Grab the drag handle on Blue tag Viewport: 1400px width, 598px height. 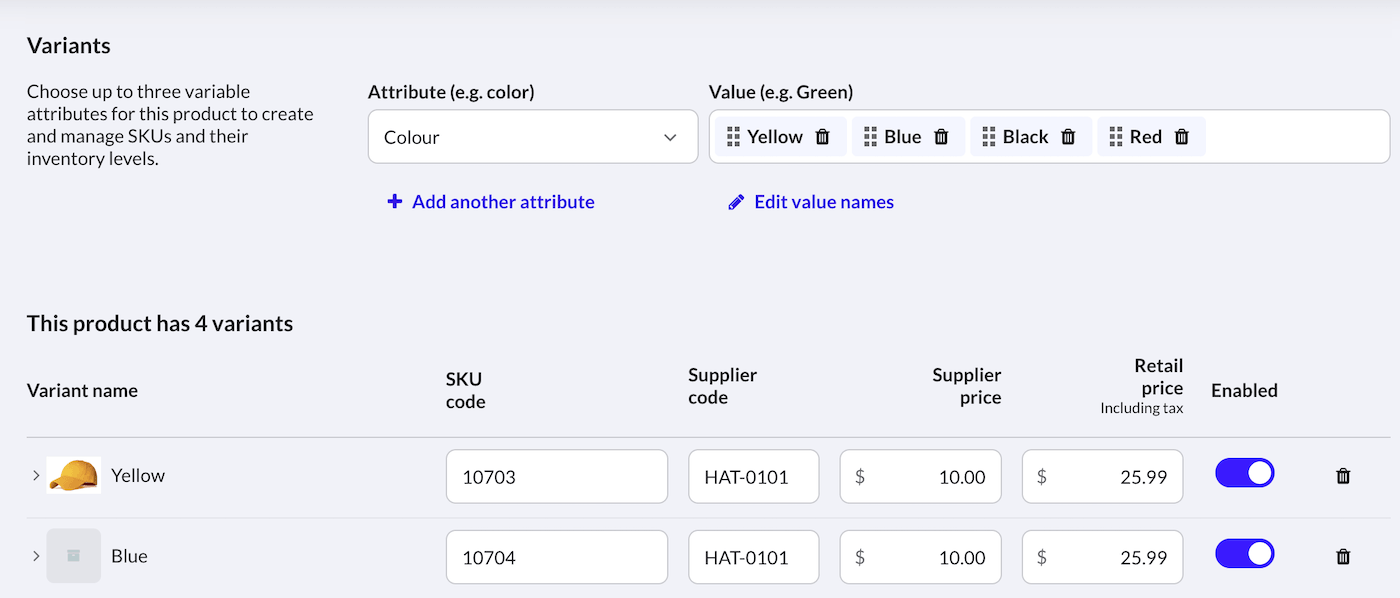870,137
